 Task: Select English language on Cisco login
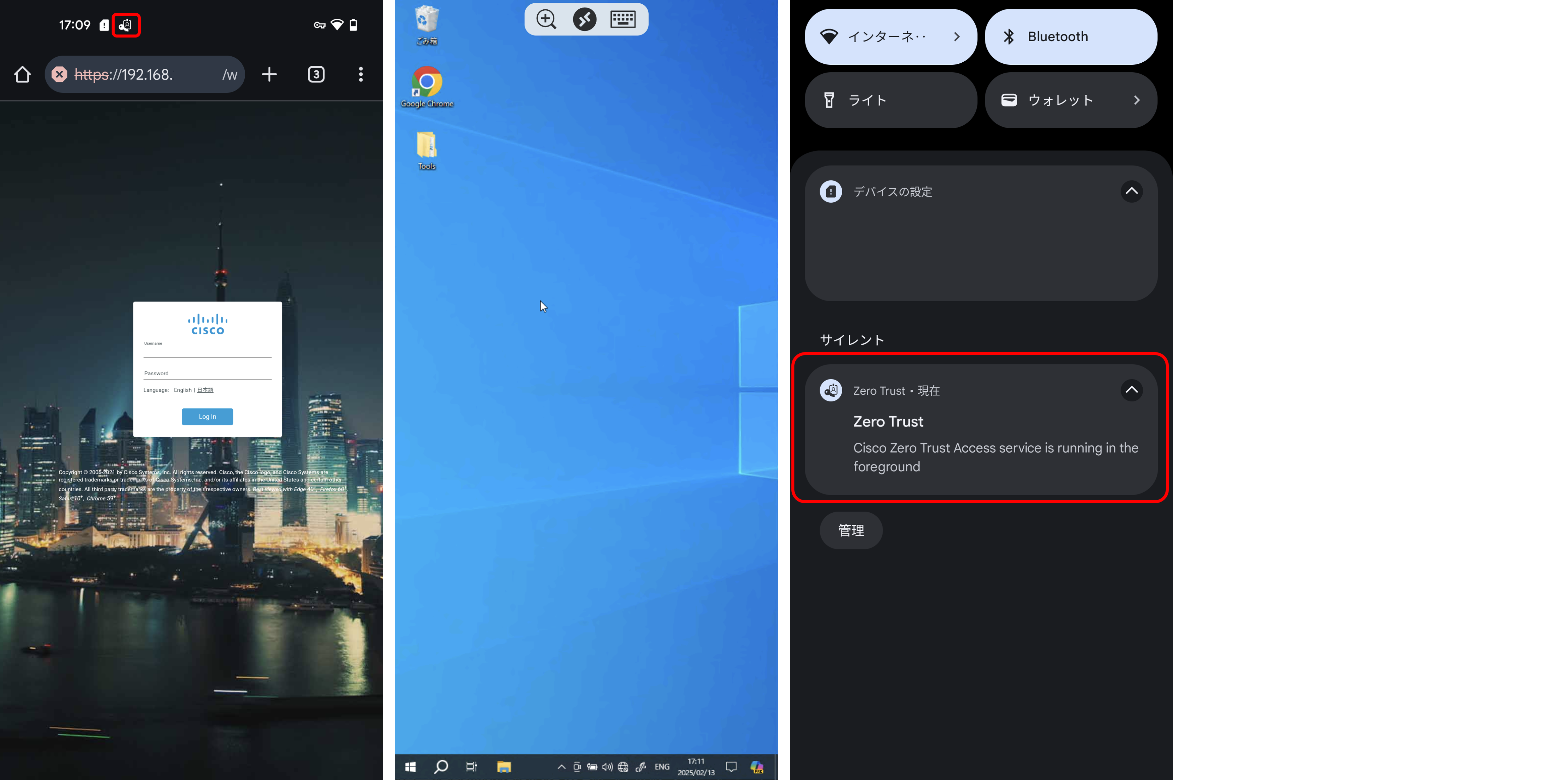coord(183,390)
